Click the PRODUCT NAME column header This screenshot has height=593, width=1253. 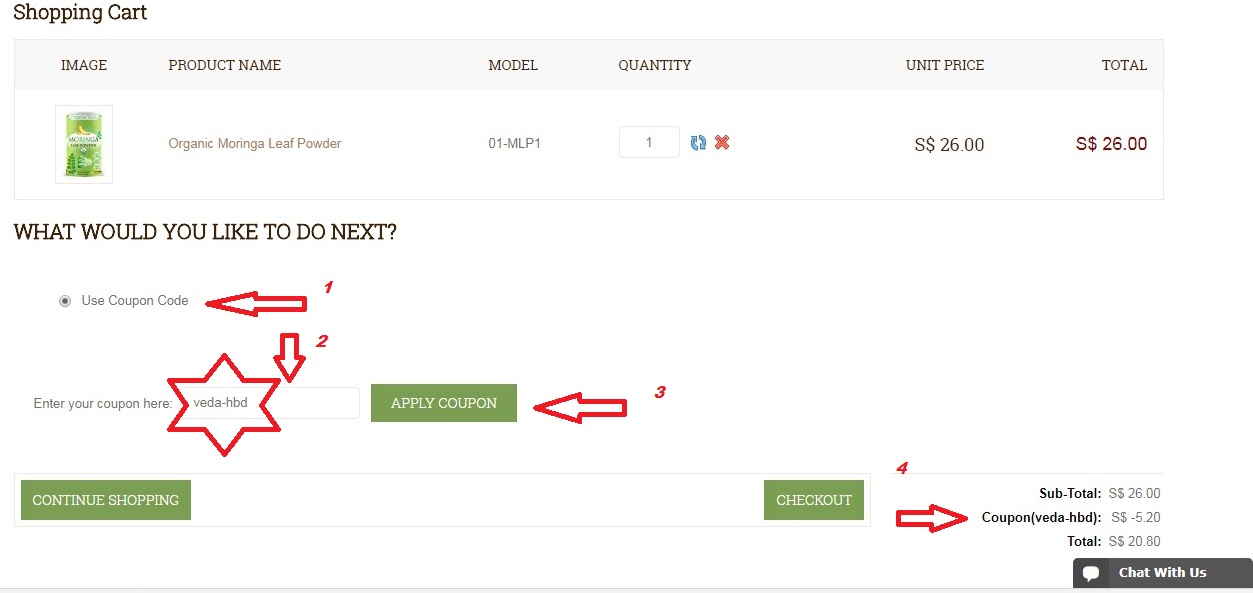click(x=224, y=65)
